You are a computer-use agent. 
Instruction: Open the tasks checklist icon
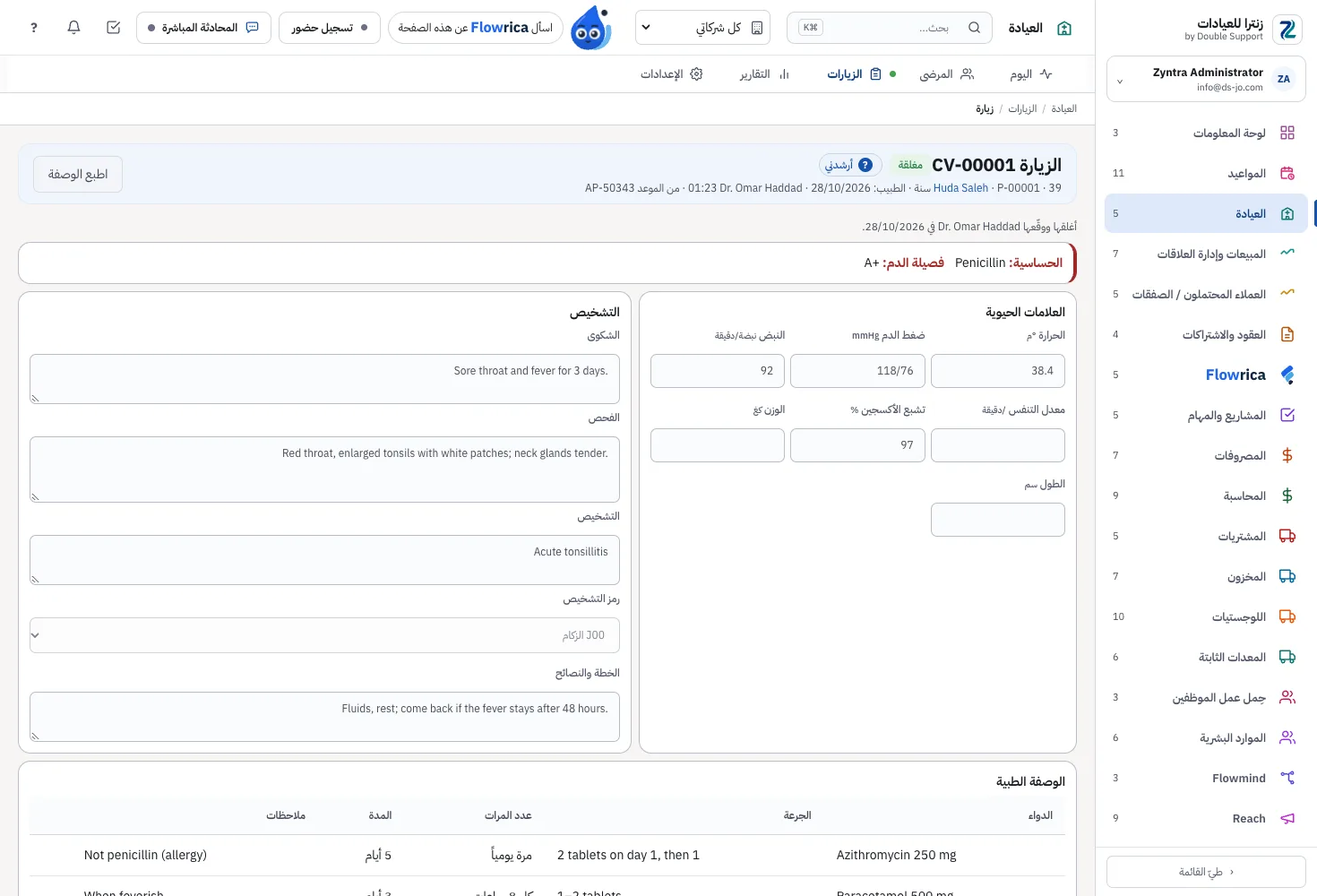[114, 28]
